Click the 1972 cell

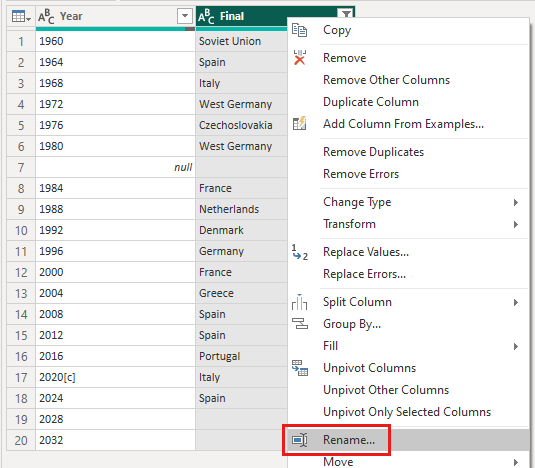click(115, 104)
